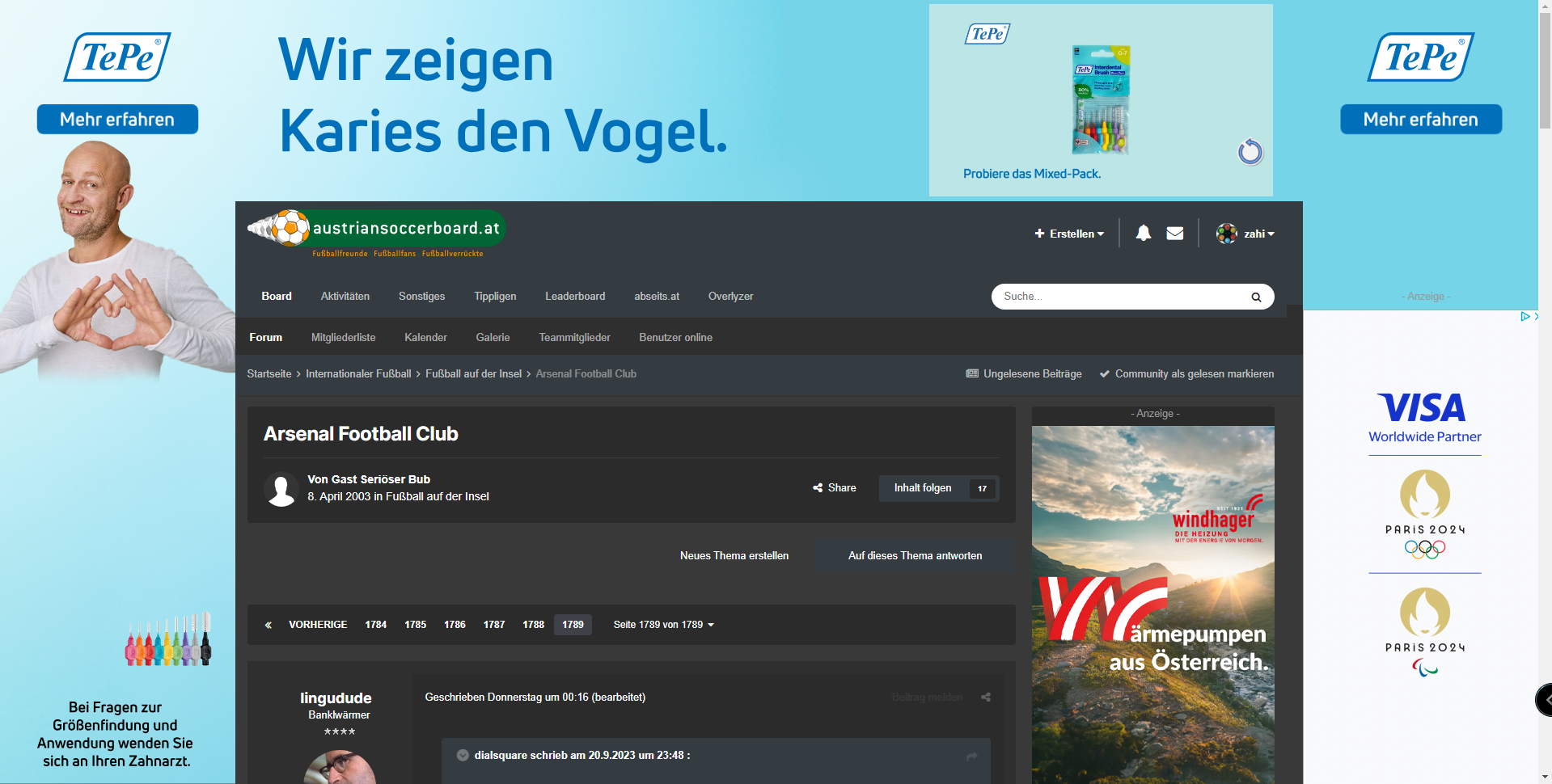Click the scrollbar down arrow
This screenshot has width=1552, height=784.
pyautogui.click(x=1545, y=778)
